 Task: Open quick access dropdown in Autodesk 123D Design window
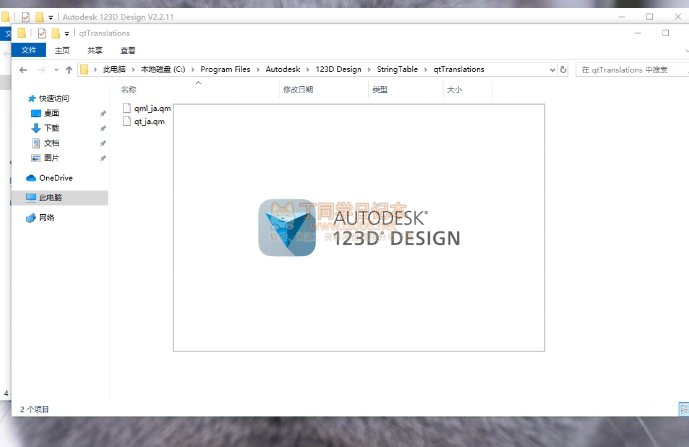pyautogui.click(x=51, y=18)
